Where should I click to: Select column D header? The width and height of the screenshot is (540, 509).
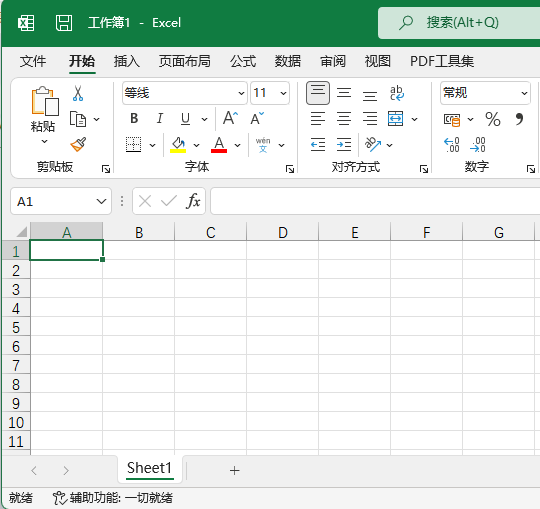coord(282,232)
